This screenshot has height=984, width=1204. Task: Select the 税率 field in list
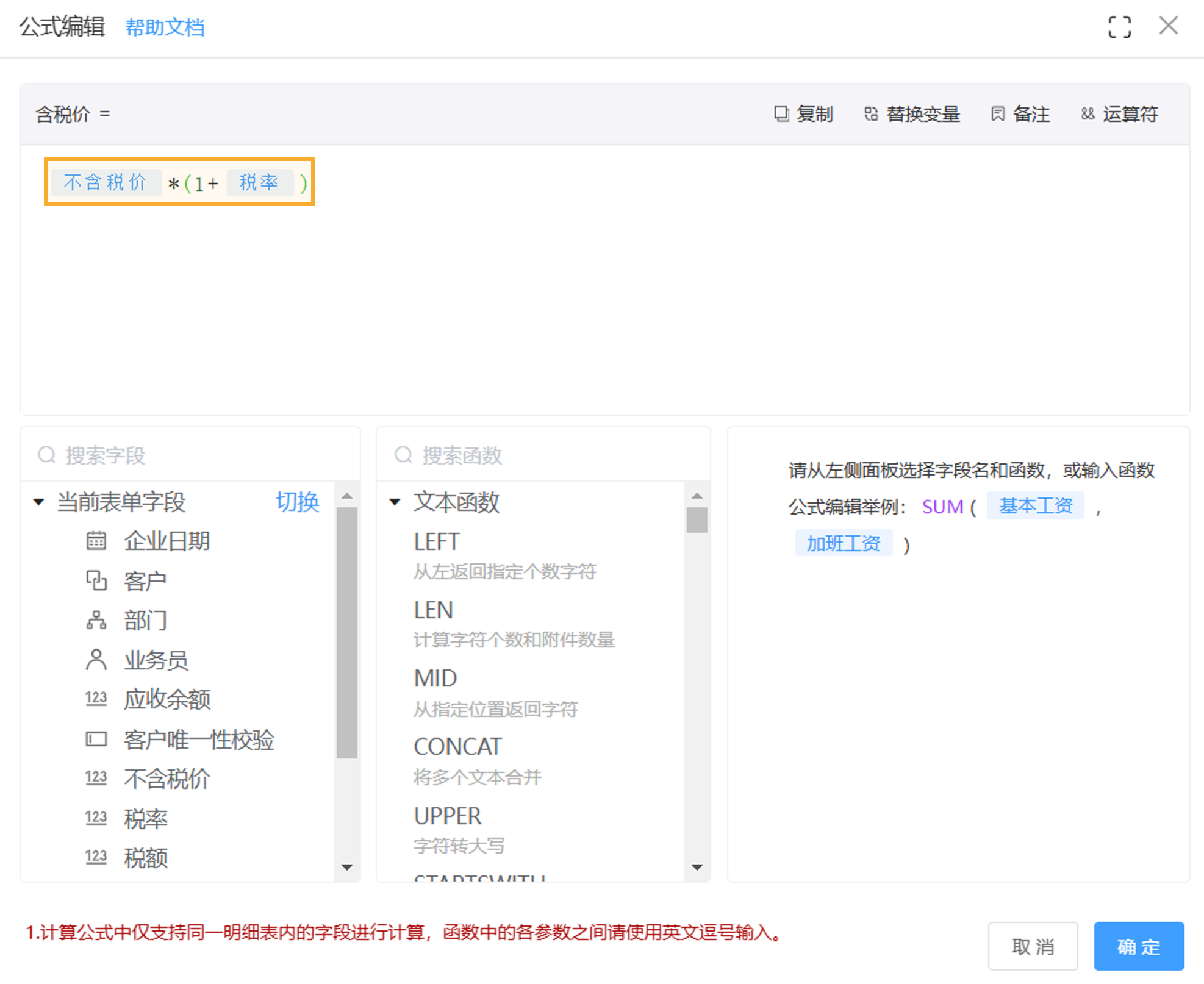tap(145, 819)
